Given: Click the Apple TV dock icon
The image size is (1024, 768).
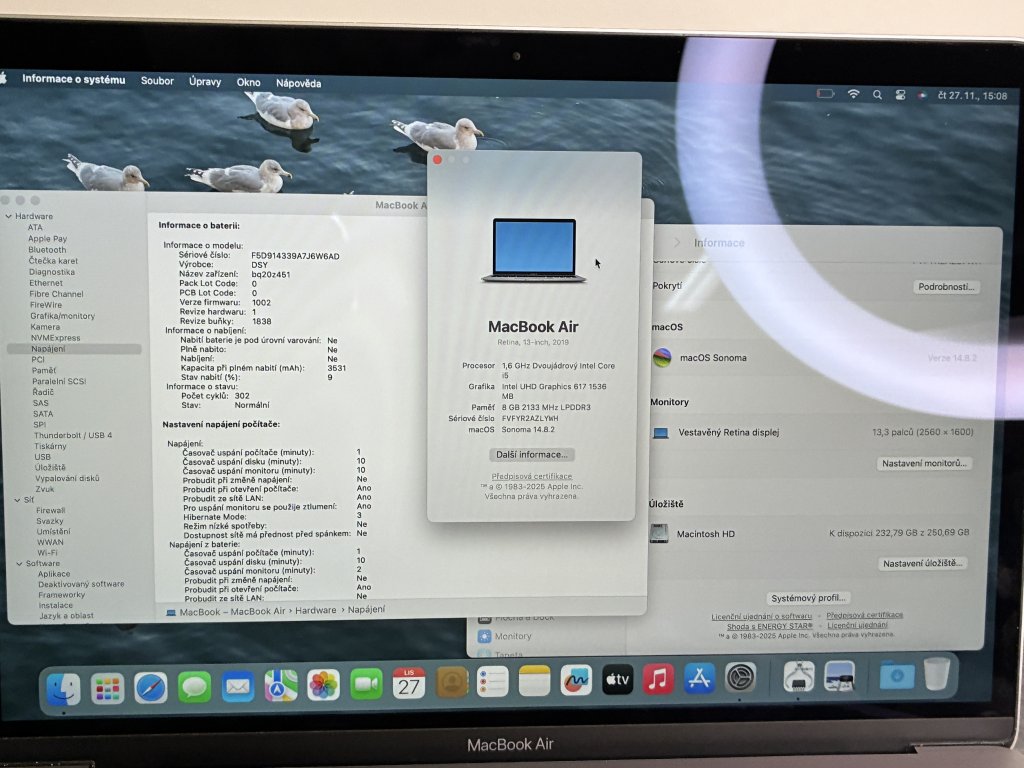Looking at the screenshot, I should click(617, 681).
